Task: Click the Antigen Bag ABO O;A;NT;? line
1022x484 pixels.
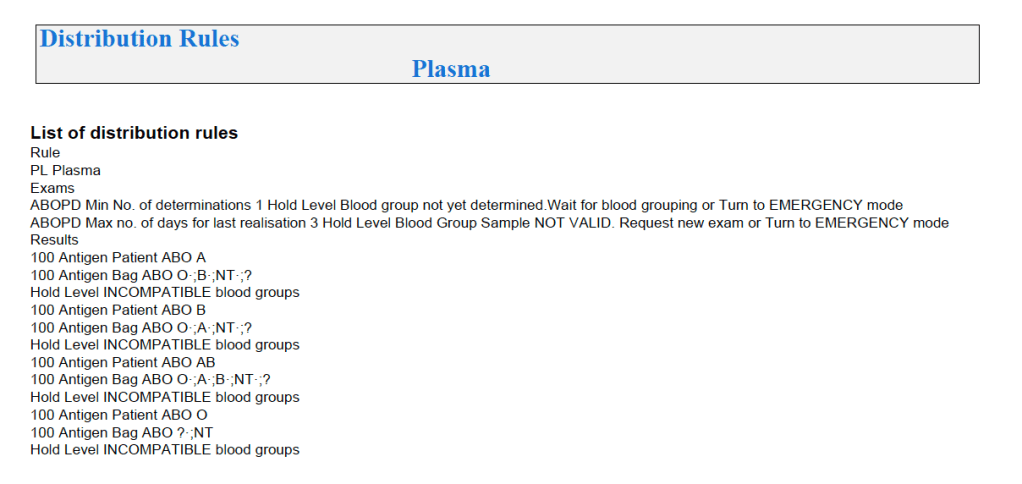Action: pos(134,327)
